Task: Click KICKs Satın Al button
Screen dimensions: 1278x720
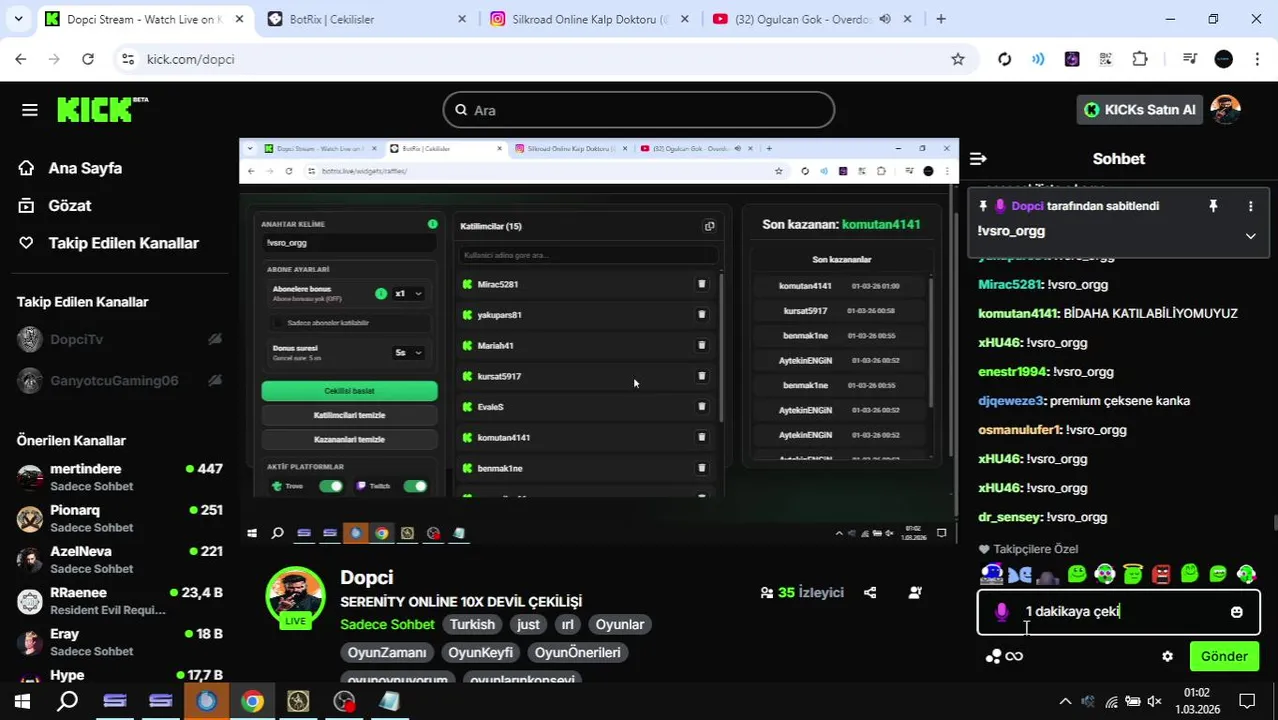Action: pos(1139,109)
